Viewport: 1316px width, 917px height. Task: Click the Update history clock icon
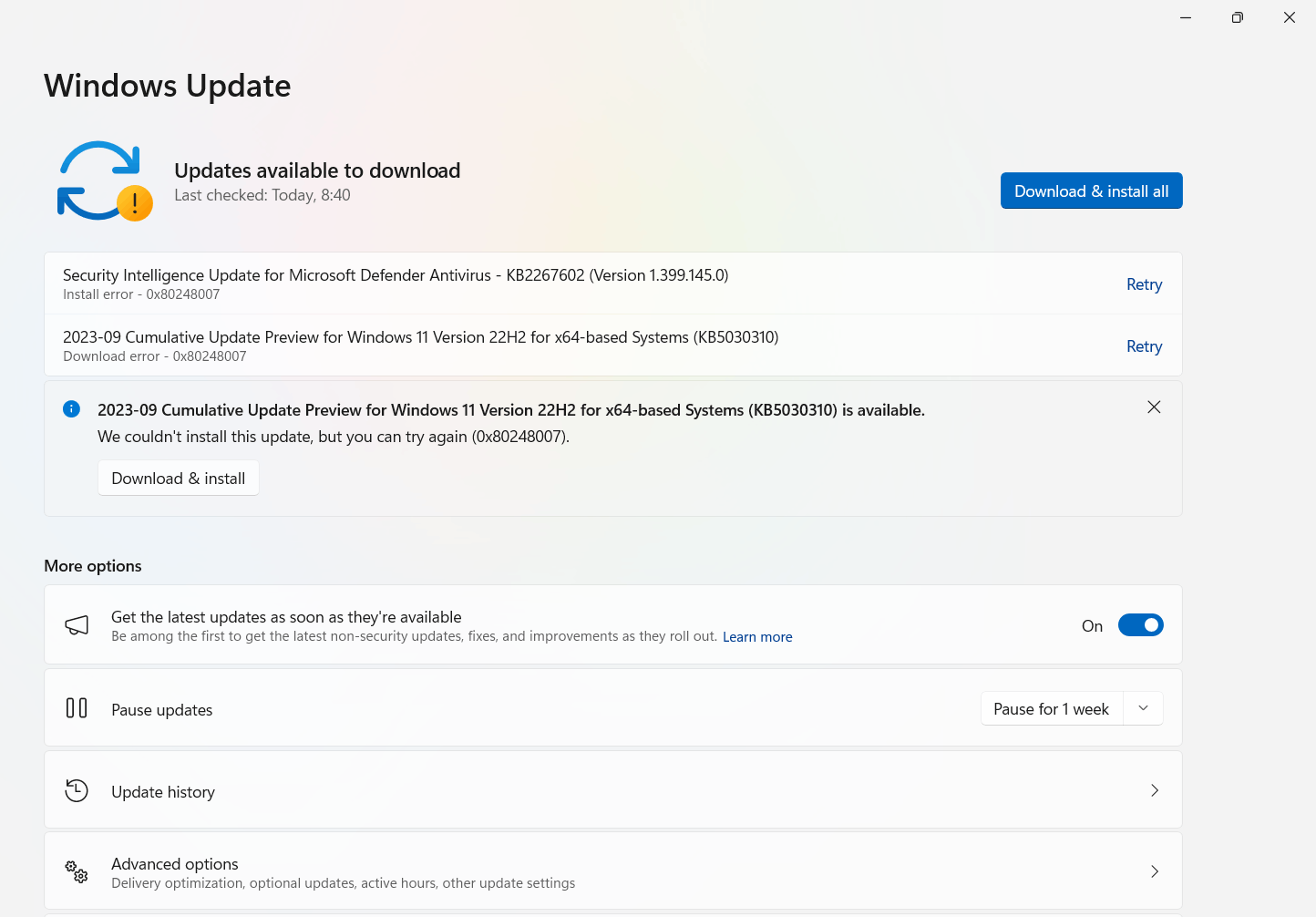[x=77, y=790]
